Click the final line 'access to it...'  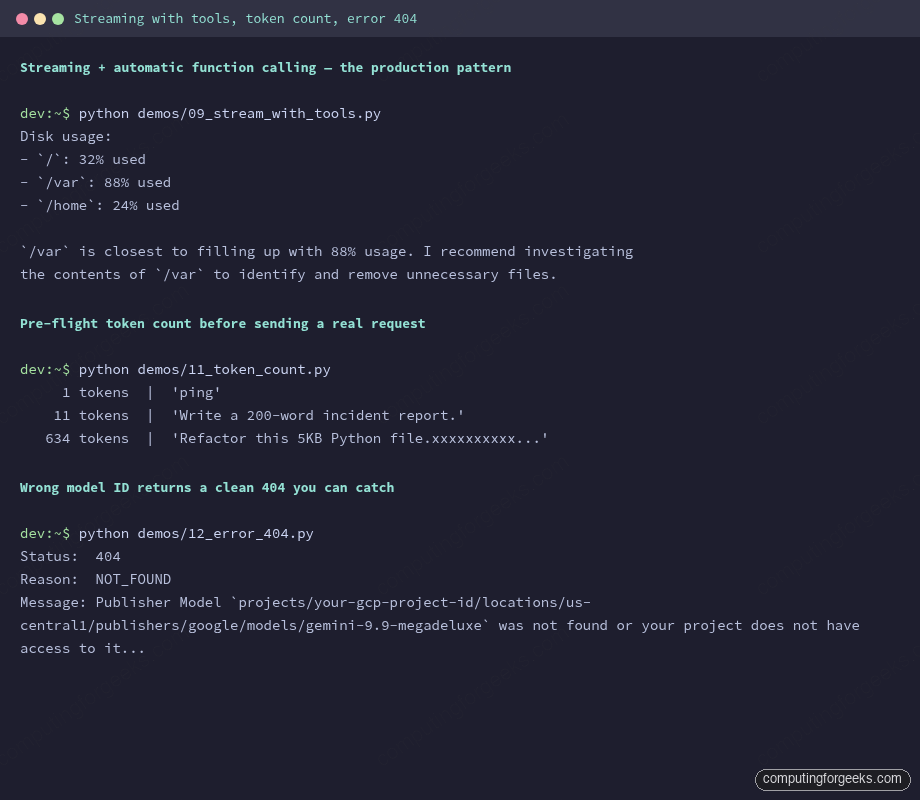pos(82,649)
